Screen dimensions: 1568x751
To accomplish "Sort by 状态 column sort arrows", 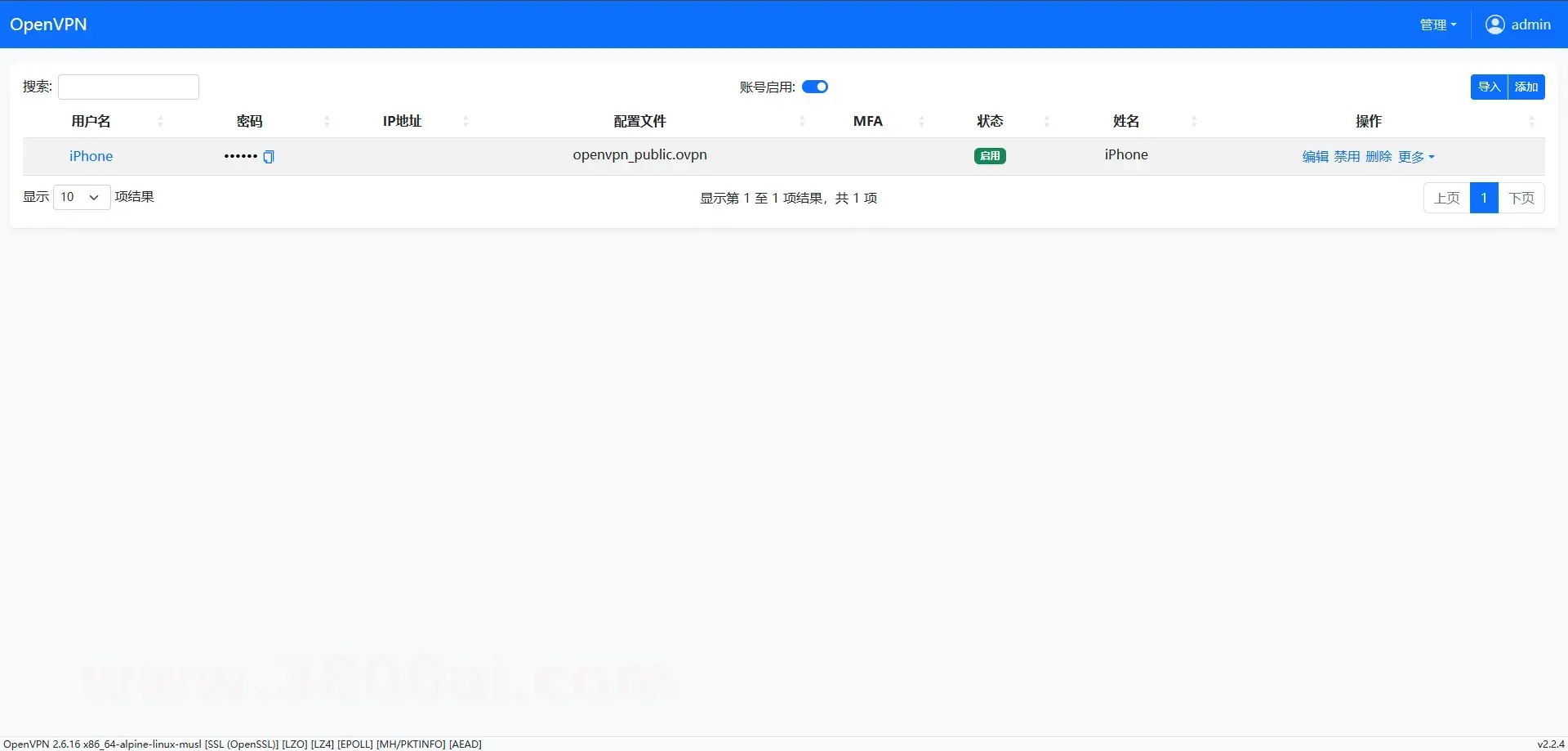I will (1046, 122).
